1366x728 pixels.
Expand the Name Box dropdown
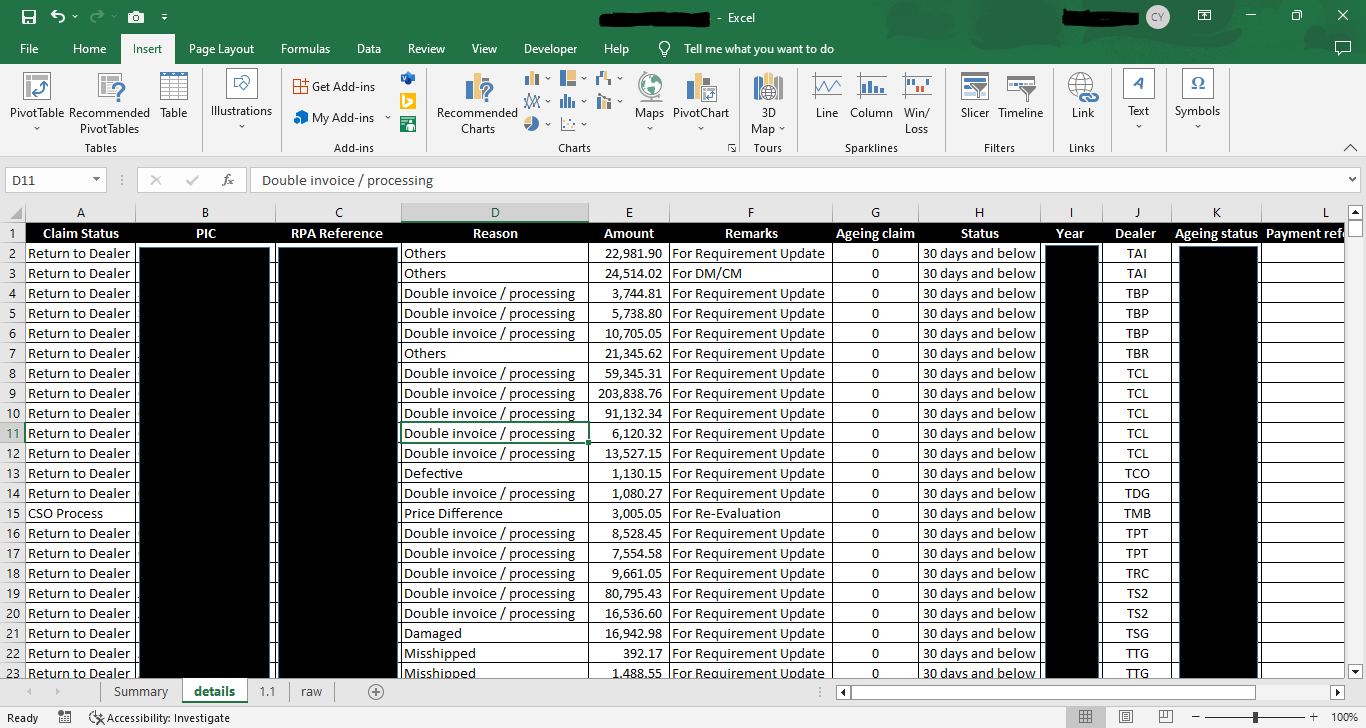[97, 180]
